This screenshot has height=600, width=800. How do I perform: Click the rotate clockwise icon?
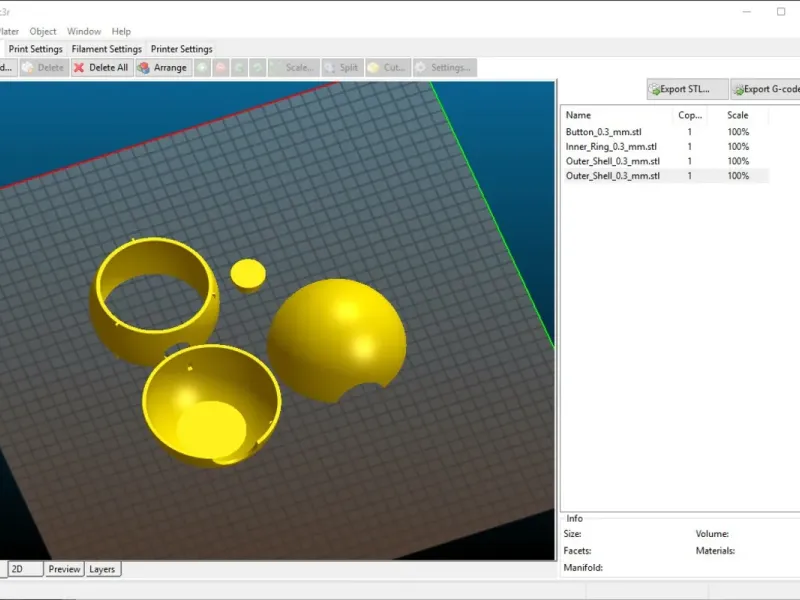point(258,67)
